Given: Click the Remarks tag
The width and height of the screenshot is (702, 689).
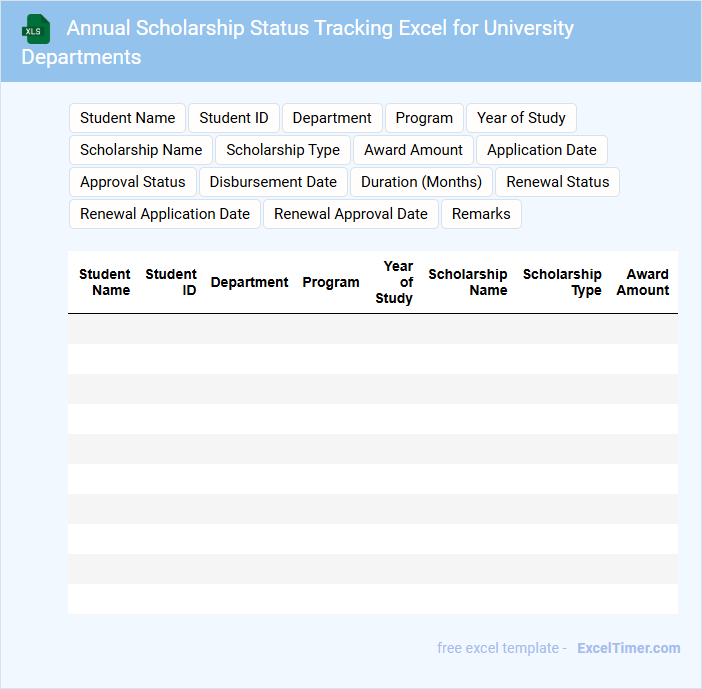Looking at the screenshot, I should click(481, 214).
